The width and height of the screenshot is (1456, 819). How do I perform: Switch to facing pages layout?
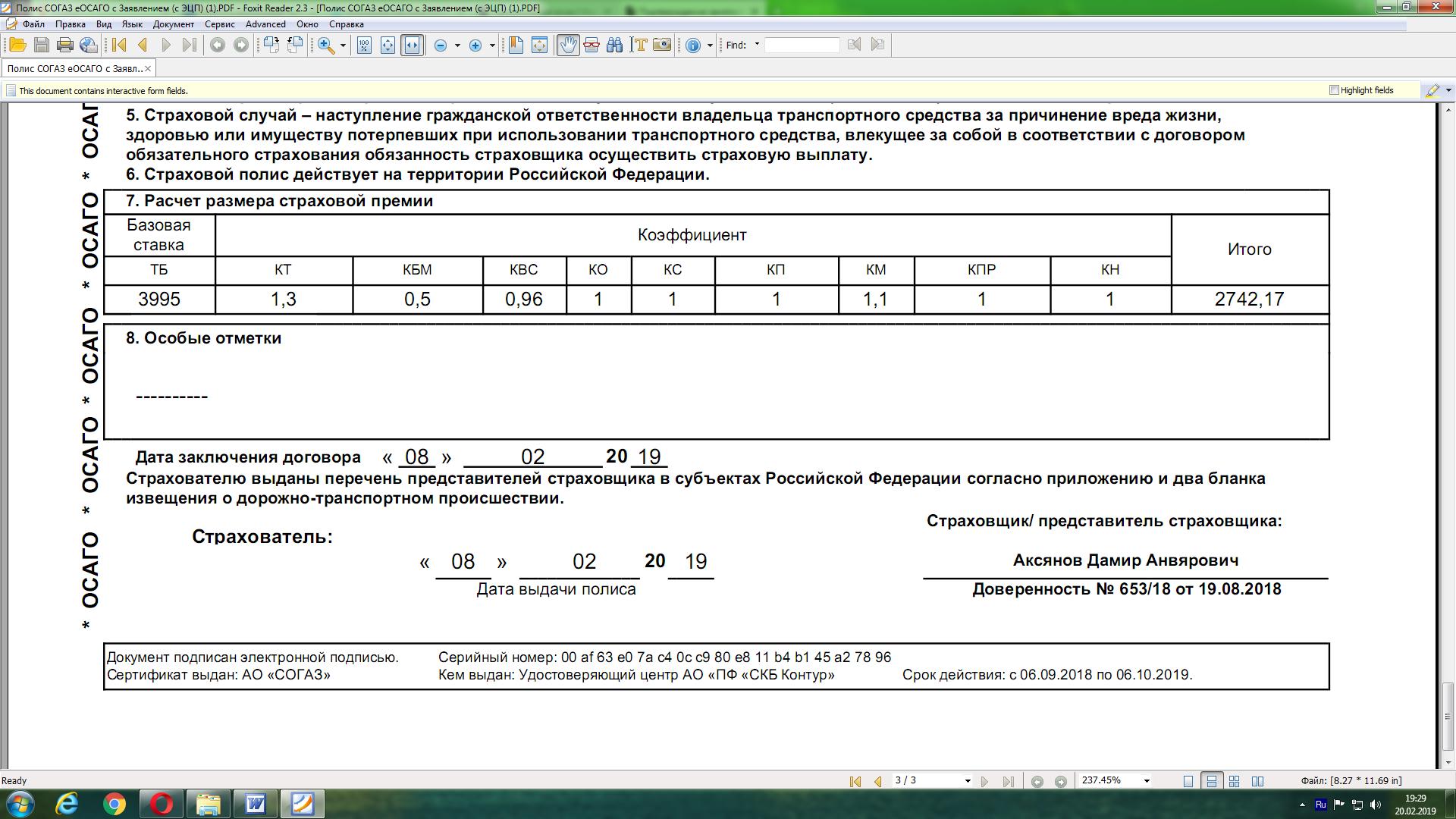click(1257, 781)
